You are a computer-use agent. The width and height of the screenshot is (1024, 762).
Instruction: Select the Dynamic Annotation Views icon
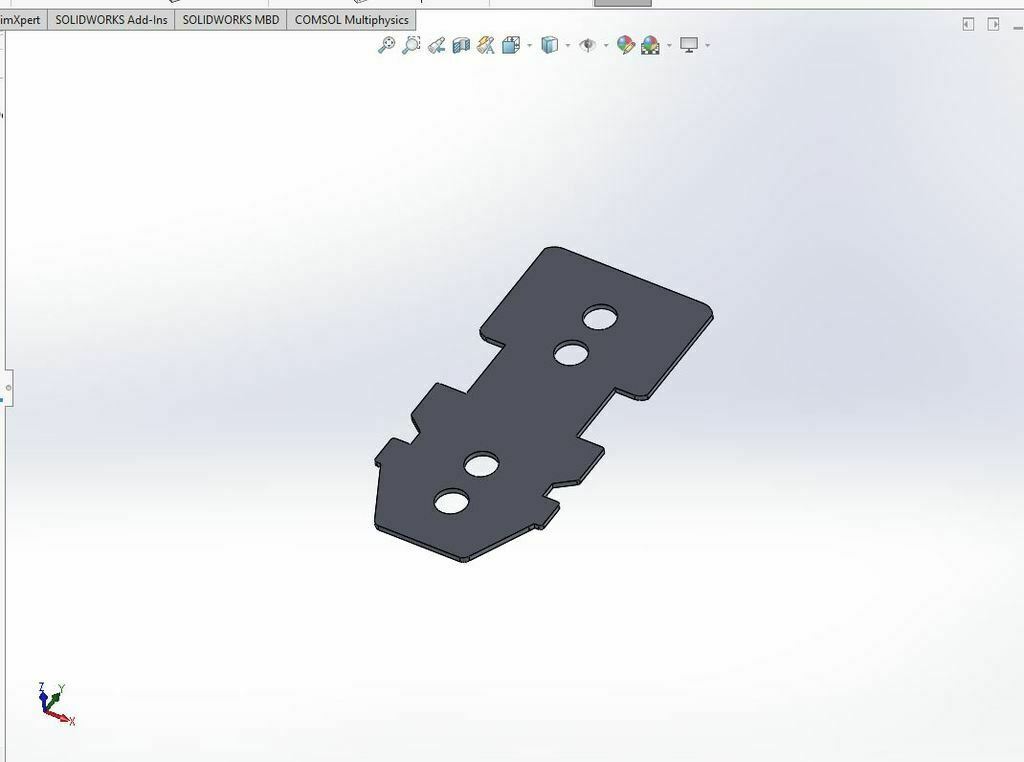[483, 45]
